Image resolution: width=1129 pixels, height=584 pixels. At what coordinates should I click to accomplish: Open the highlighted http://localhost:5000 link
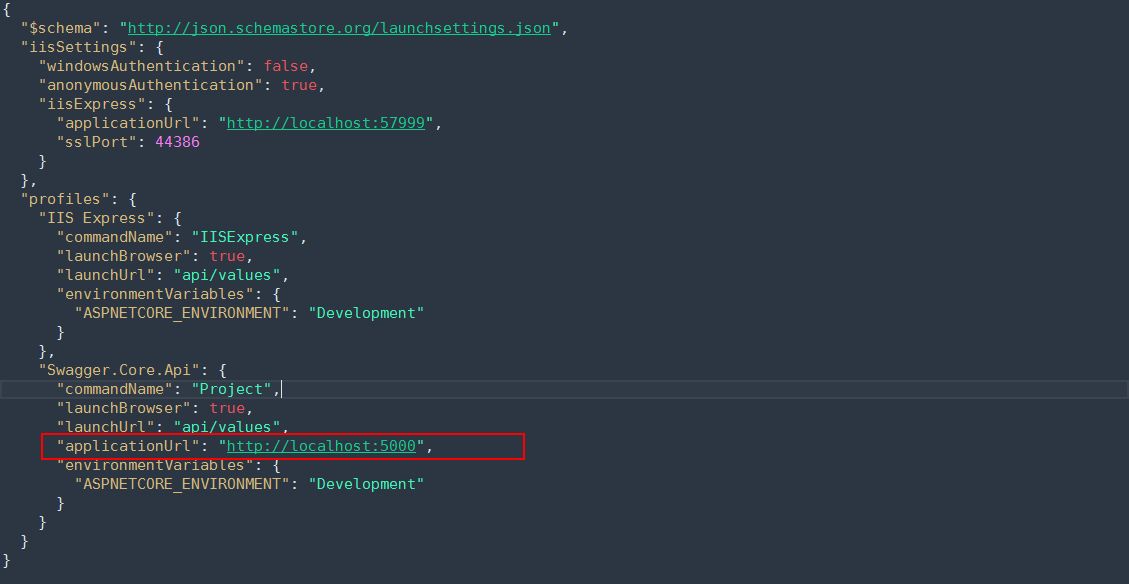click(x=318, y=446)
